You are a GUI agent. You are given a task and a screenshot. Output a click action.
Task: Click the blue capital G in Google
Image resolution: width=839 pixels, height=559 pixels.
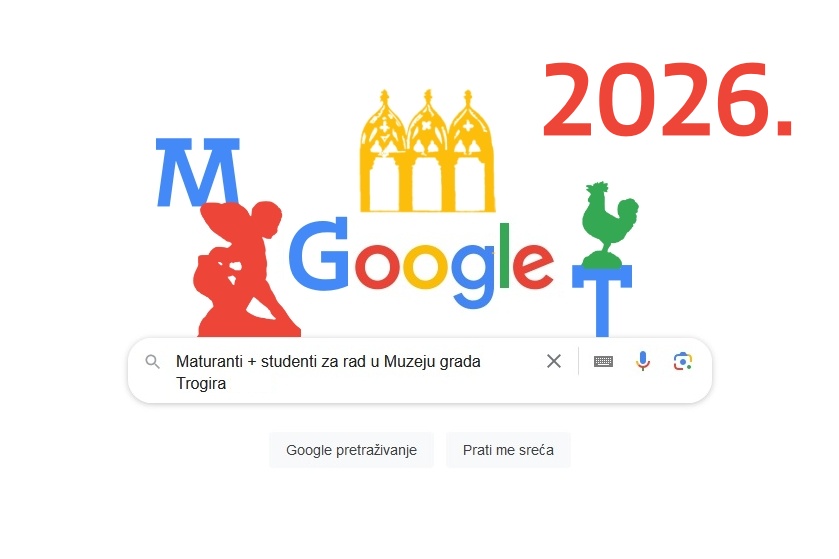319,255
